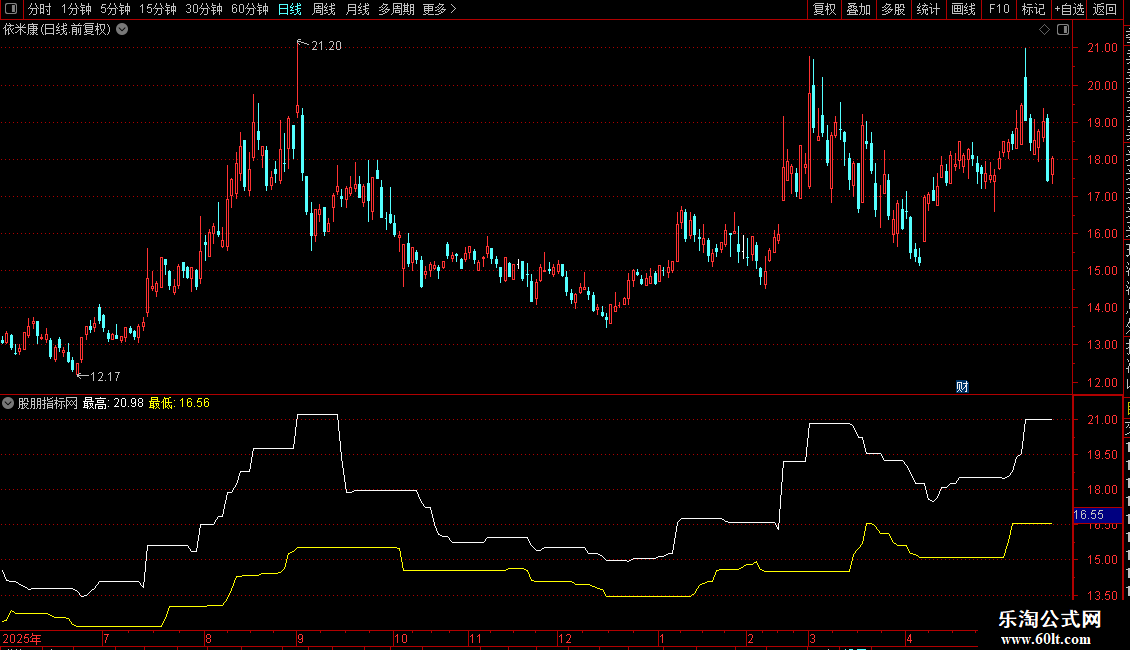
Task: Select the 60分钟 period
Action: click(250, 9)
